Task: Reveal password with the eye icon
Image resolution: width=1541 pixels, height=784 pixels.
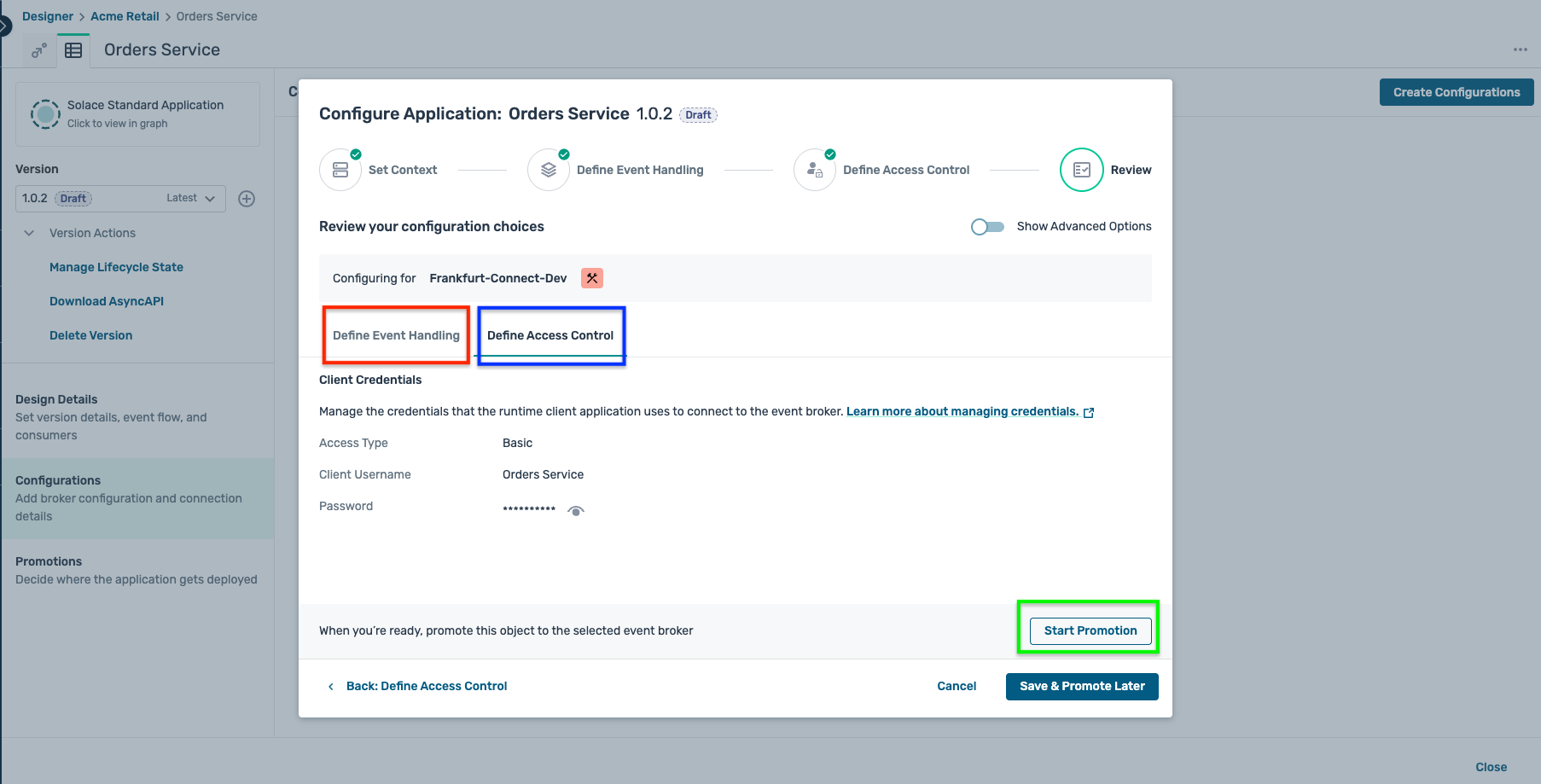Action: 576,511
